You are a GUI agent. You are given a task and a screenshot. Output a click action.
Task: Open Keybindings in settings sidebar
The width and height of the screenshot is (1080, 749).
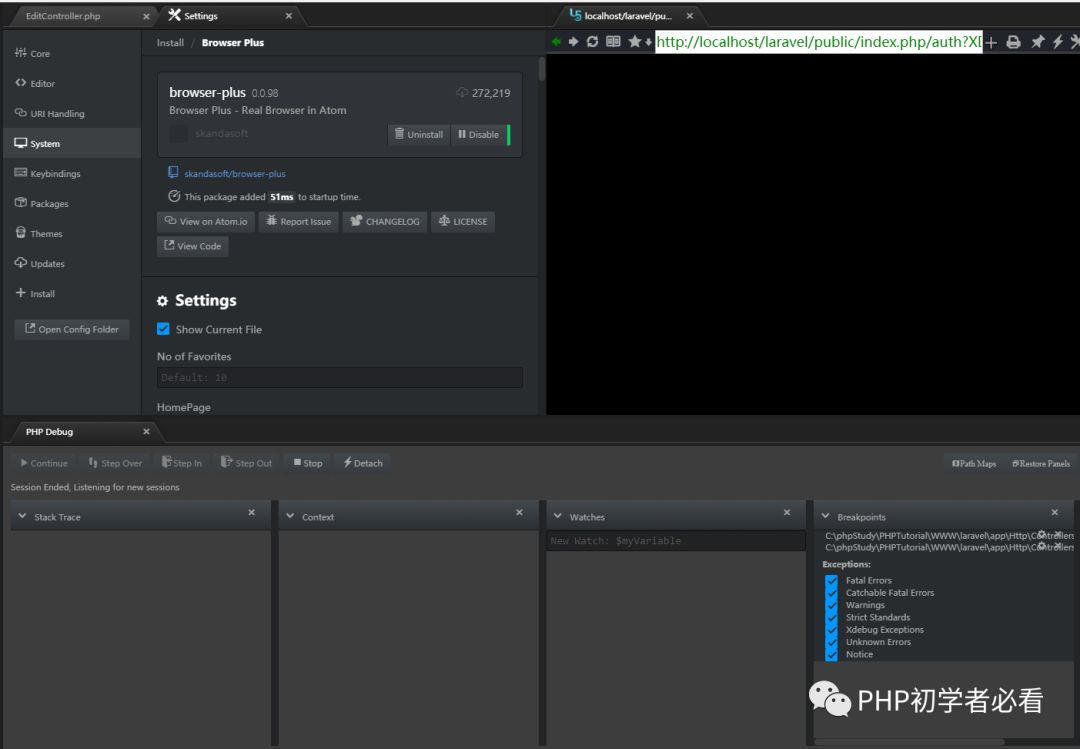pos(55,174)
